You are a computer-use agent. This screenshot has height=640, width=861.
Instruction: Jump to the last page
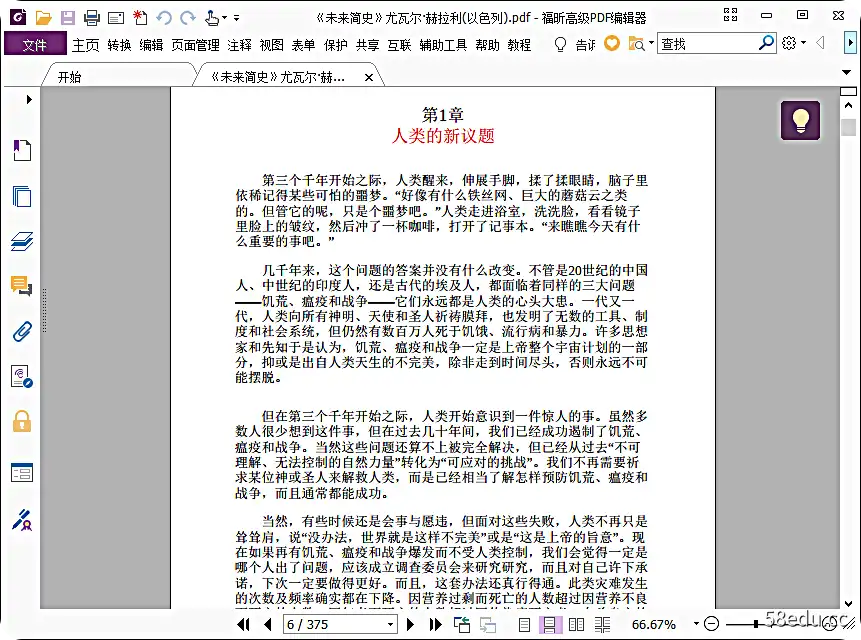point(435,624)
